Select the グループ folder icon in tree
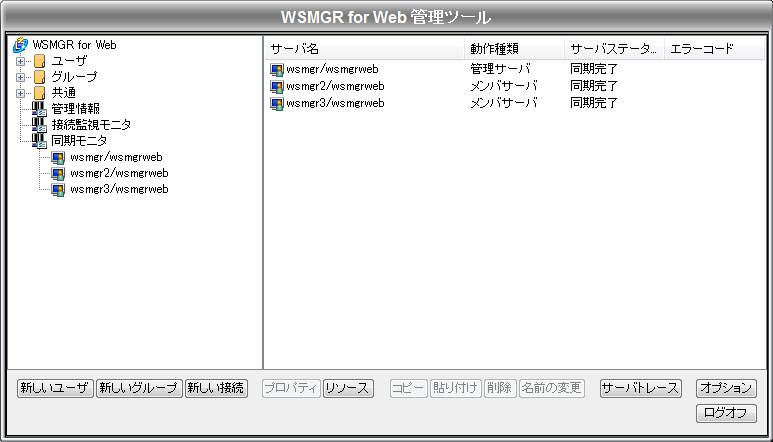The height and width of the screenshot is (442, 773). tap(39, 77)
